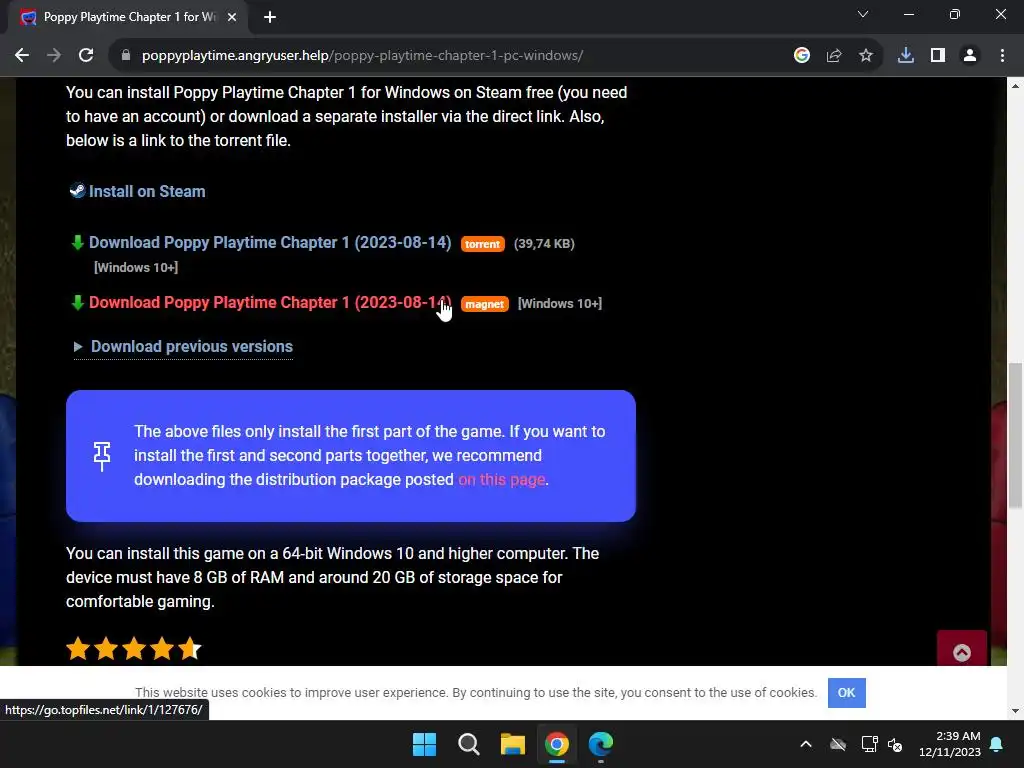Viewport: 1024px width, 768px height.
Task: Toggle the Chrome side panel
Action: click(938, 56)
